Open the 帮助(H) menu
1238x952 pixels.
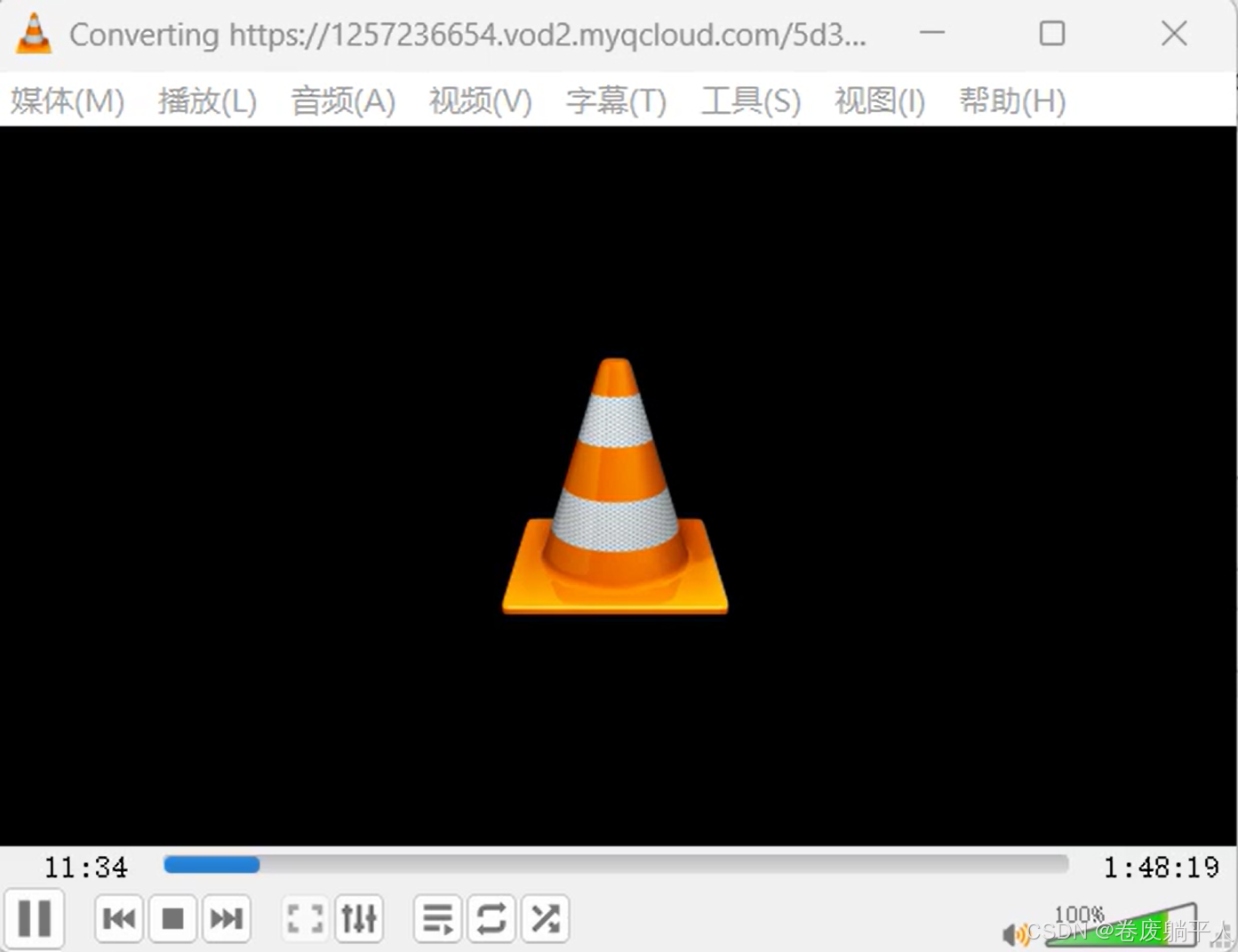(1012, 100)
